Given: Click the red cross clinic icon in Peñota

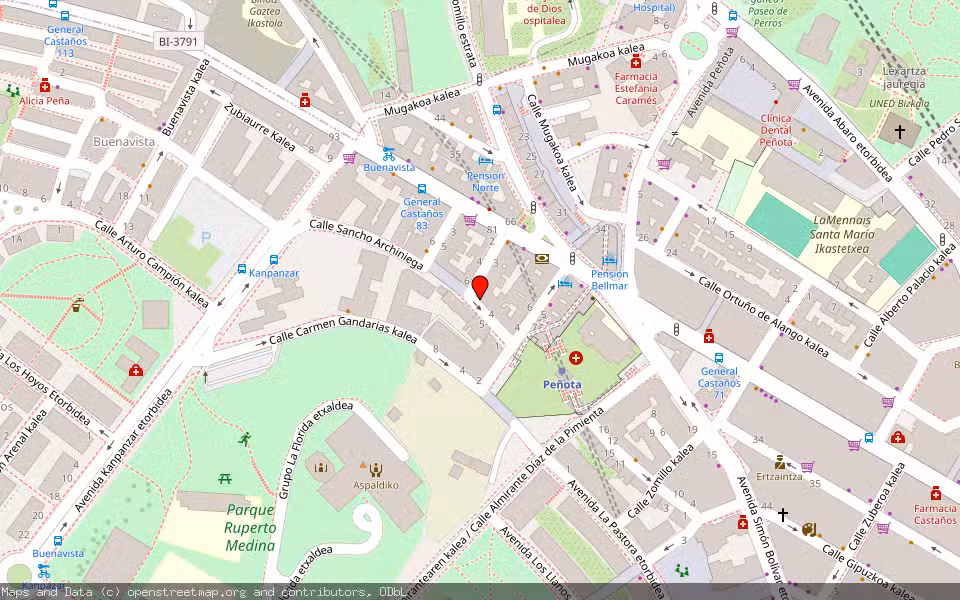Looking at the screenshot, I should (575, 357).
